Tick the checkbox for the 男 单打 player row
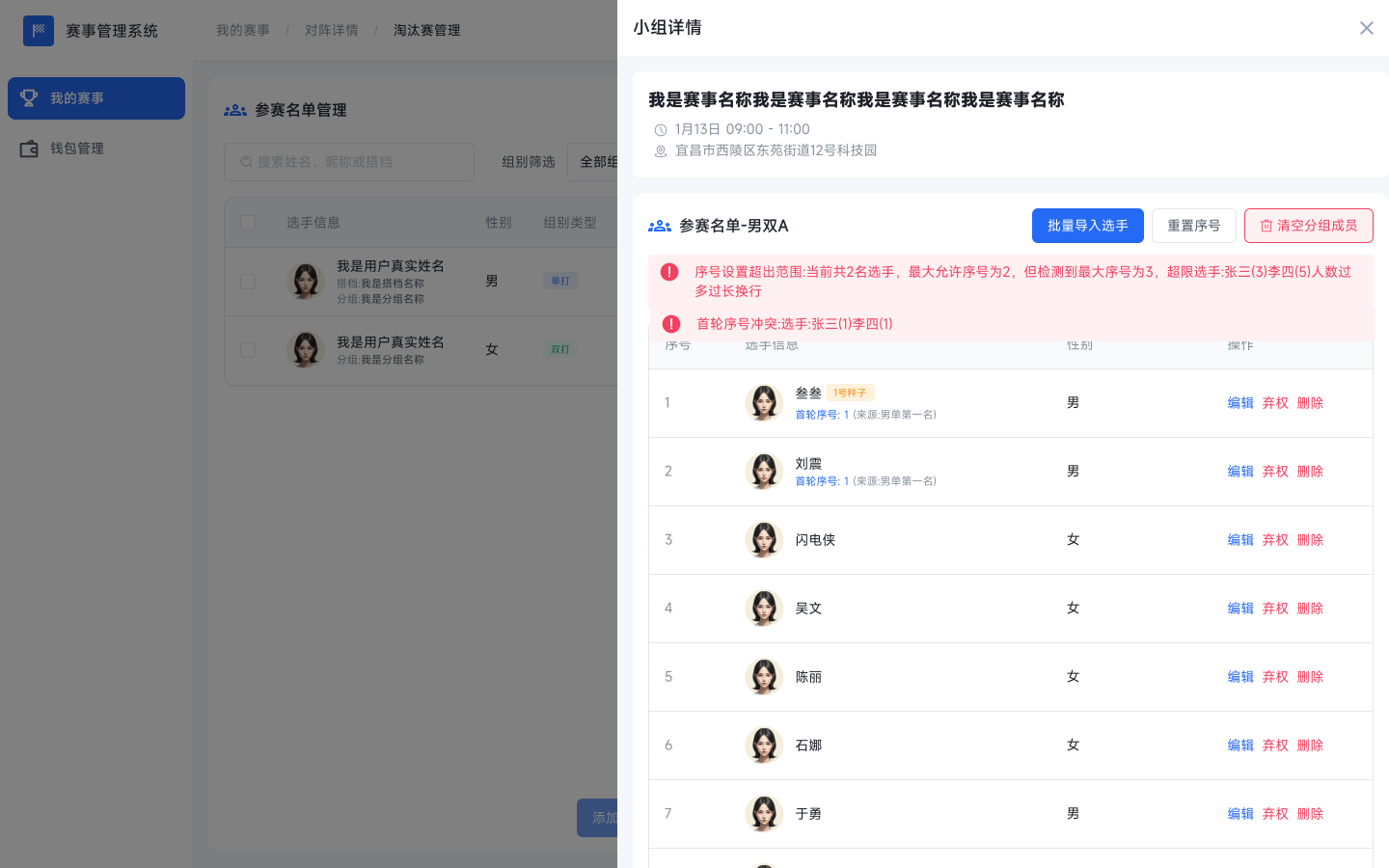This screenshot has height=868, width=1389. click(248, 282)
